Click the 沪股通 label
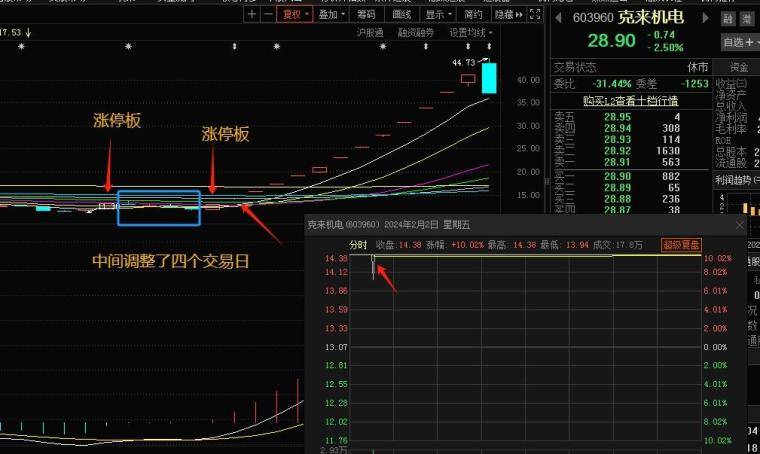 click(370, 32)
